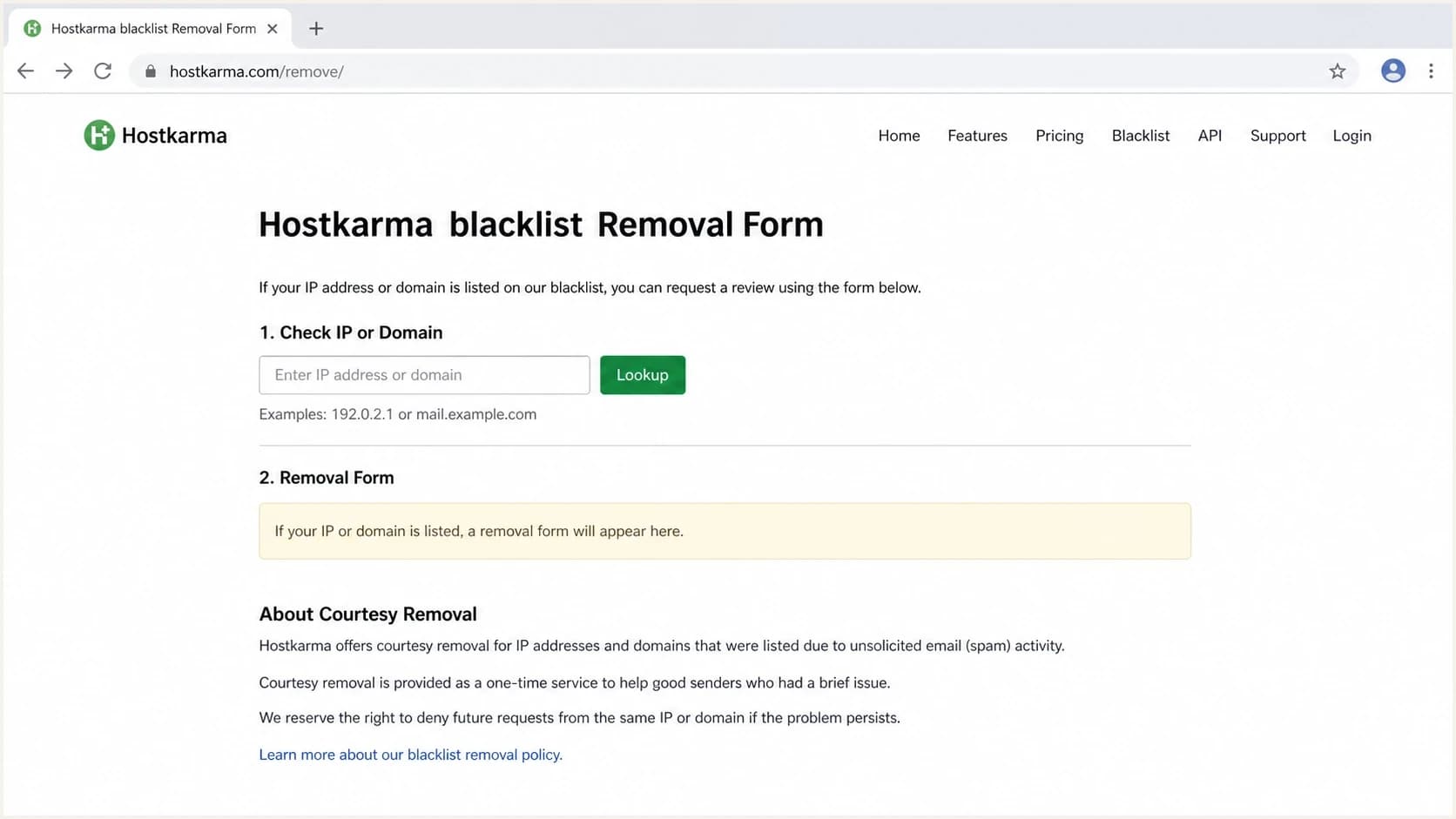Open the API navigation link
This screenshot has height=819, width=1456.
click(1210, 136)
